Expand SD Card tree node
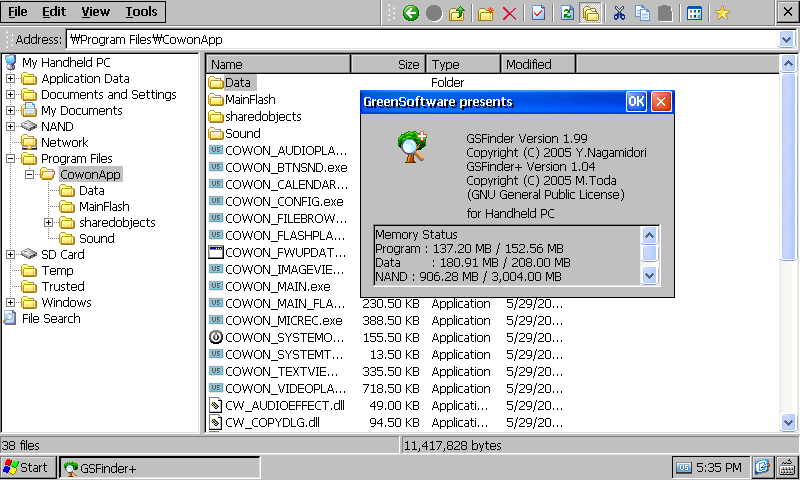The height and width of the screenshot is (480, 800). [x=10, y=254]
